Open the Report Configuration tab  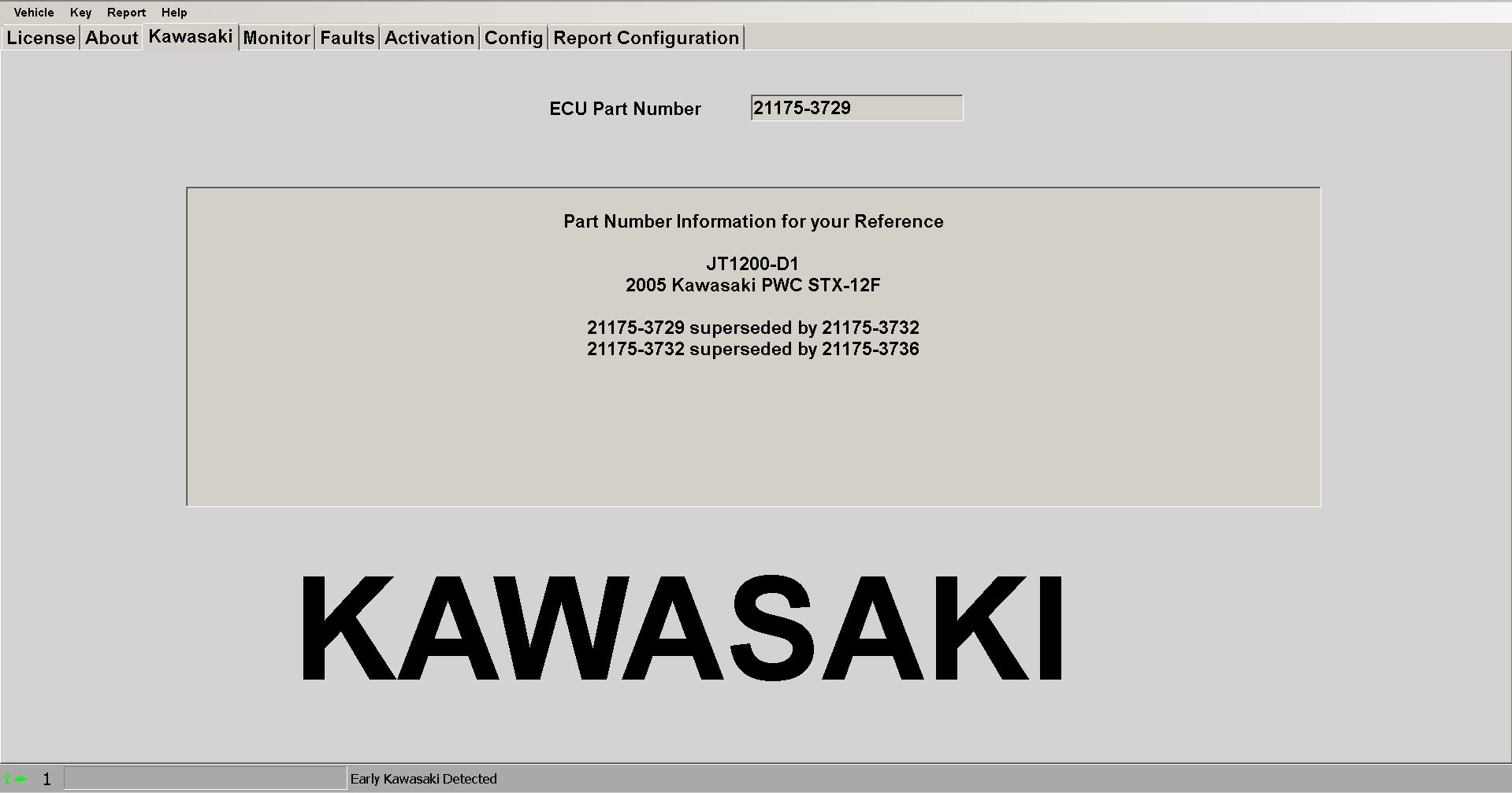click(x=646, y=38)
